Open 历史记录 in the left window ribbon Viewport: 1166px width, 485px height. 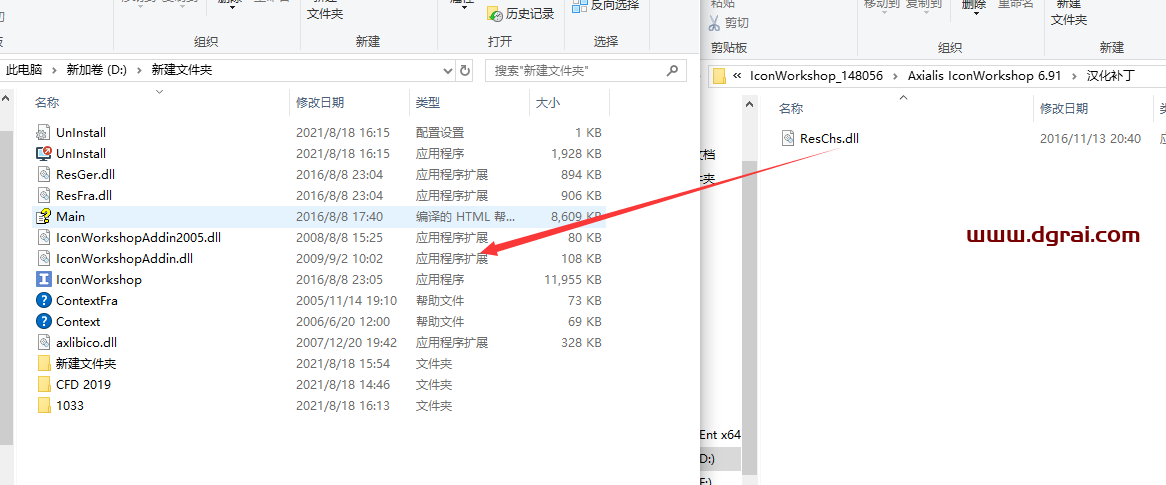point(521,13)
